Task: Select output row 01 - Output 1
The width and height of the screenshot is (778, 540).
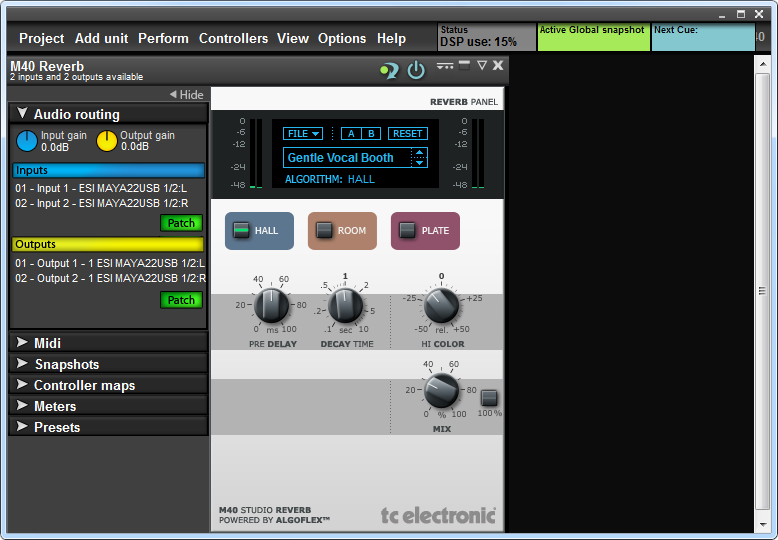Action: point(110,263)
